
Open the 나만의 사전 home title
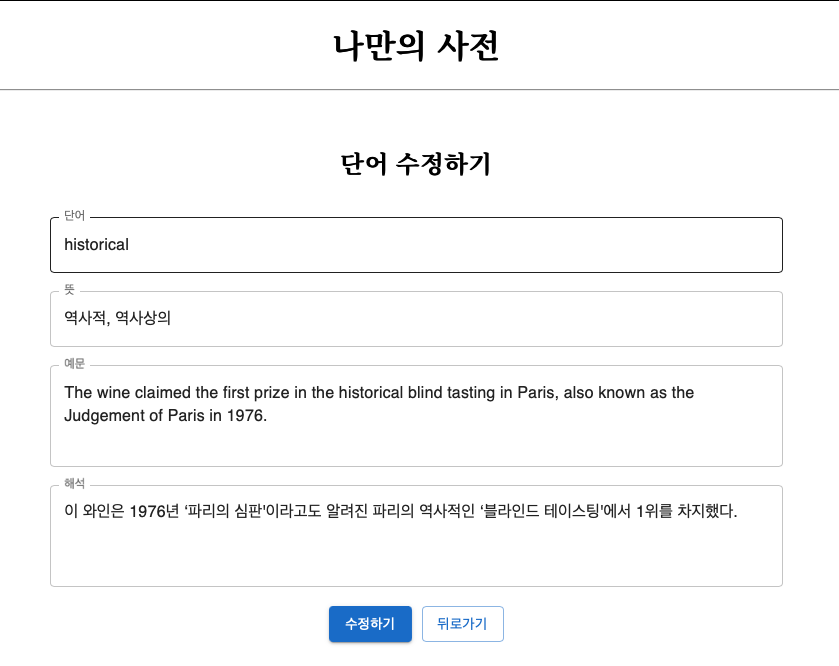(419, 41)
